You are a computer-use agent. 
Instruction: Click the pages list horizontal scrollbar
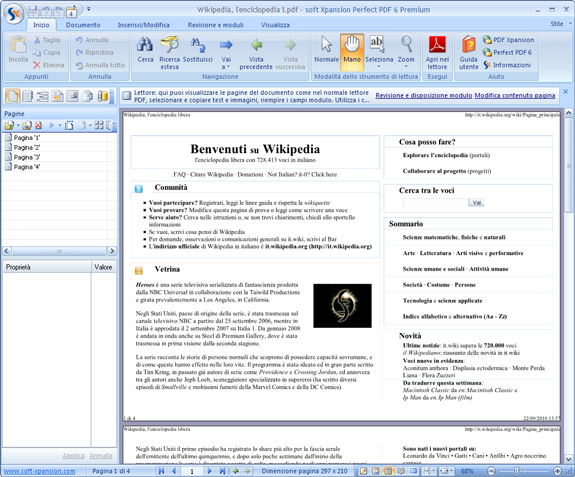[59, 251]
